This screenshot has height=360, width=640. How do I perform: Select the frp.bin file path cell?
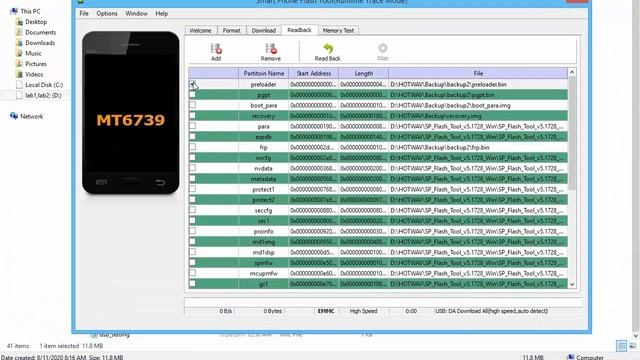click(x=478, y=147)
